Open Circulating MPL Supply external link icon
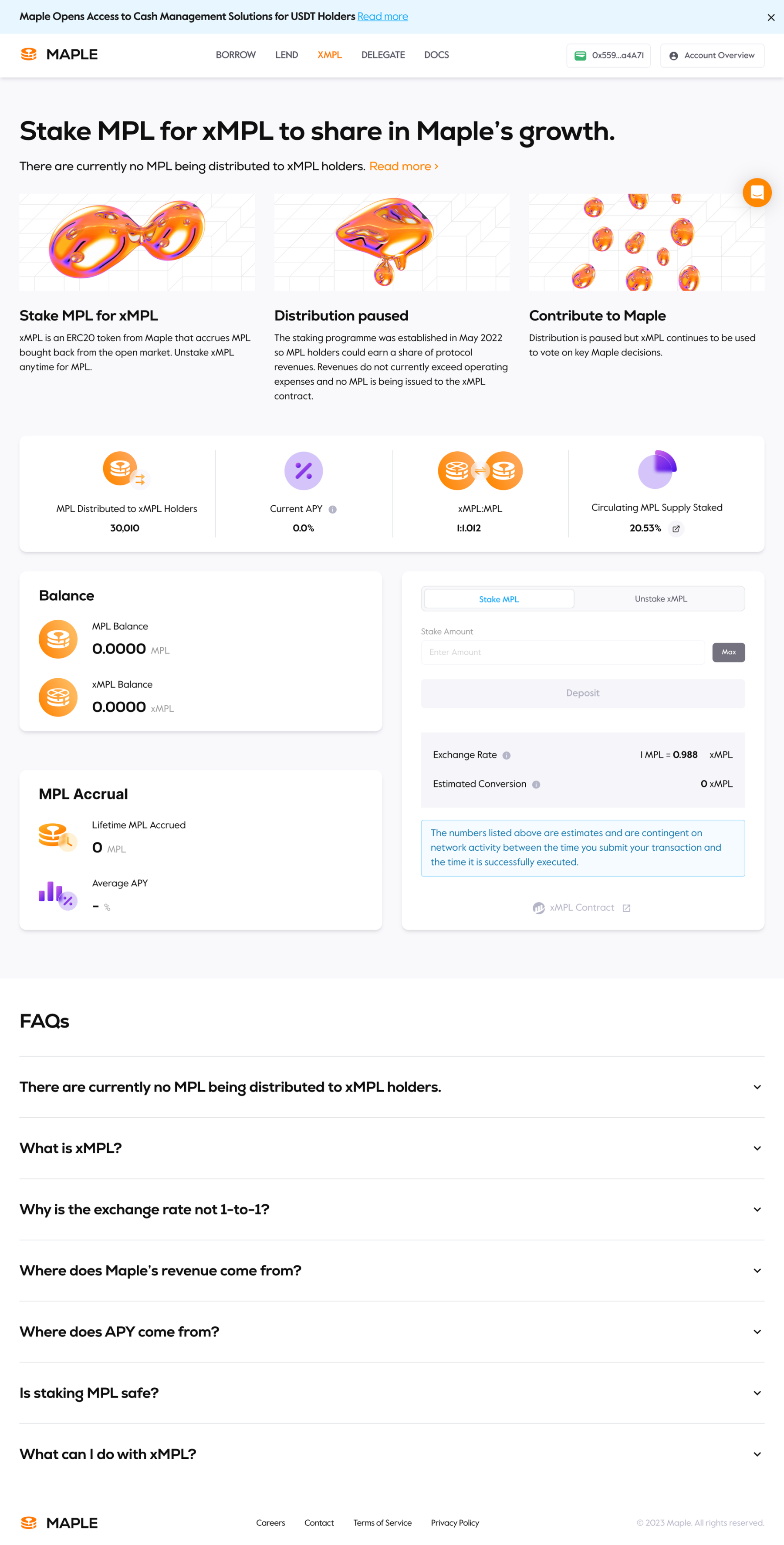The image size is (784, 1545). (676, 528)
